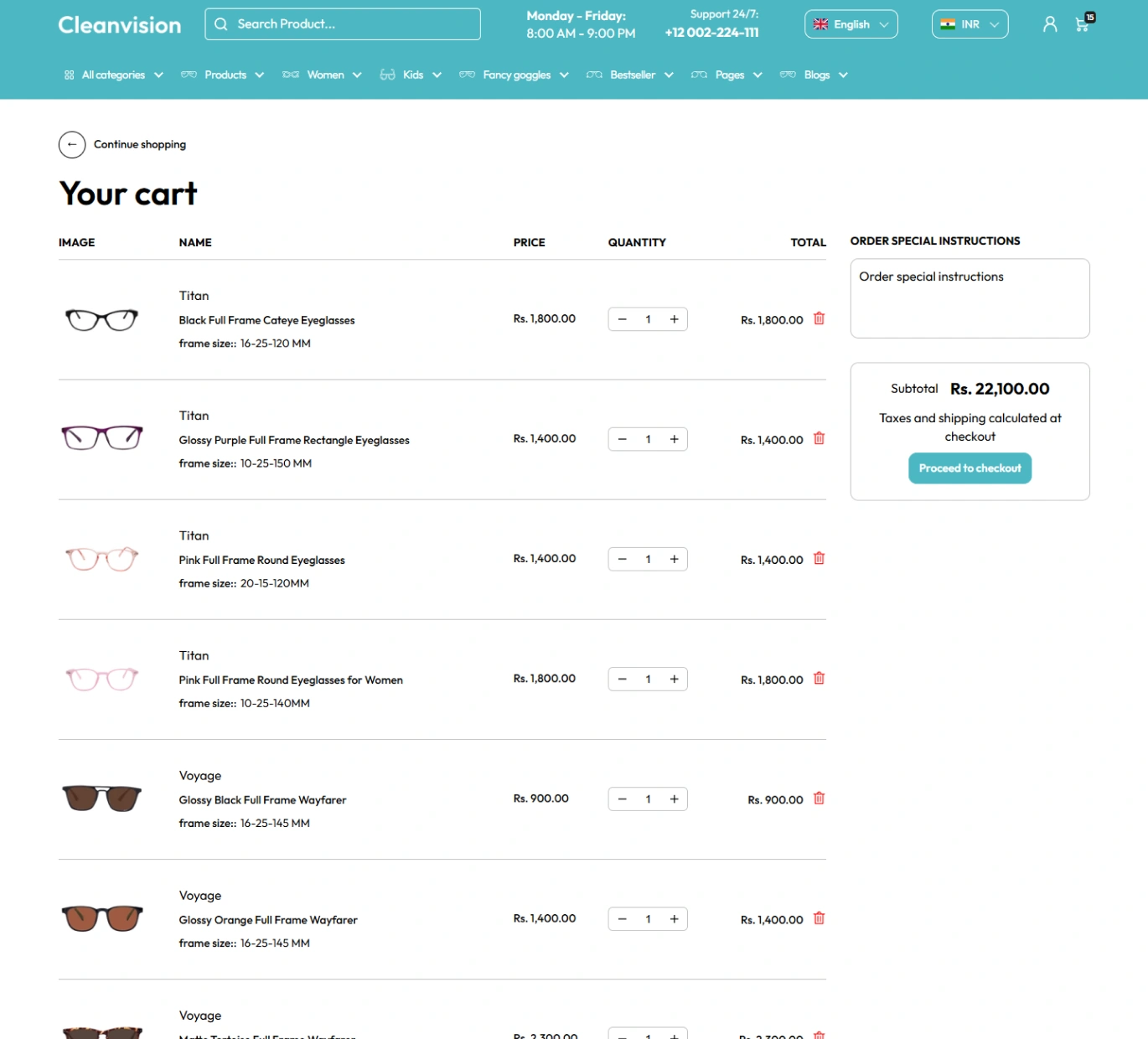Expand the Blogs menu
The width and height of the screenshot is (1148, 1039).
tap(814, 75)
